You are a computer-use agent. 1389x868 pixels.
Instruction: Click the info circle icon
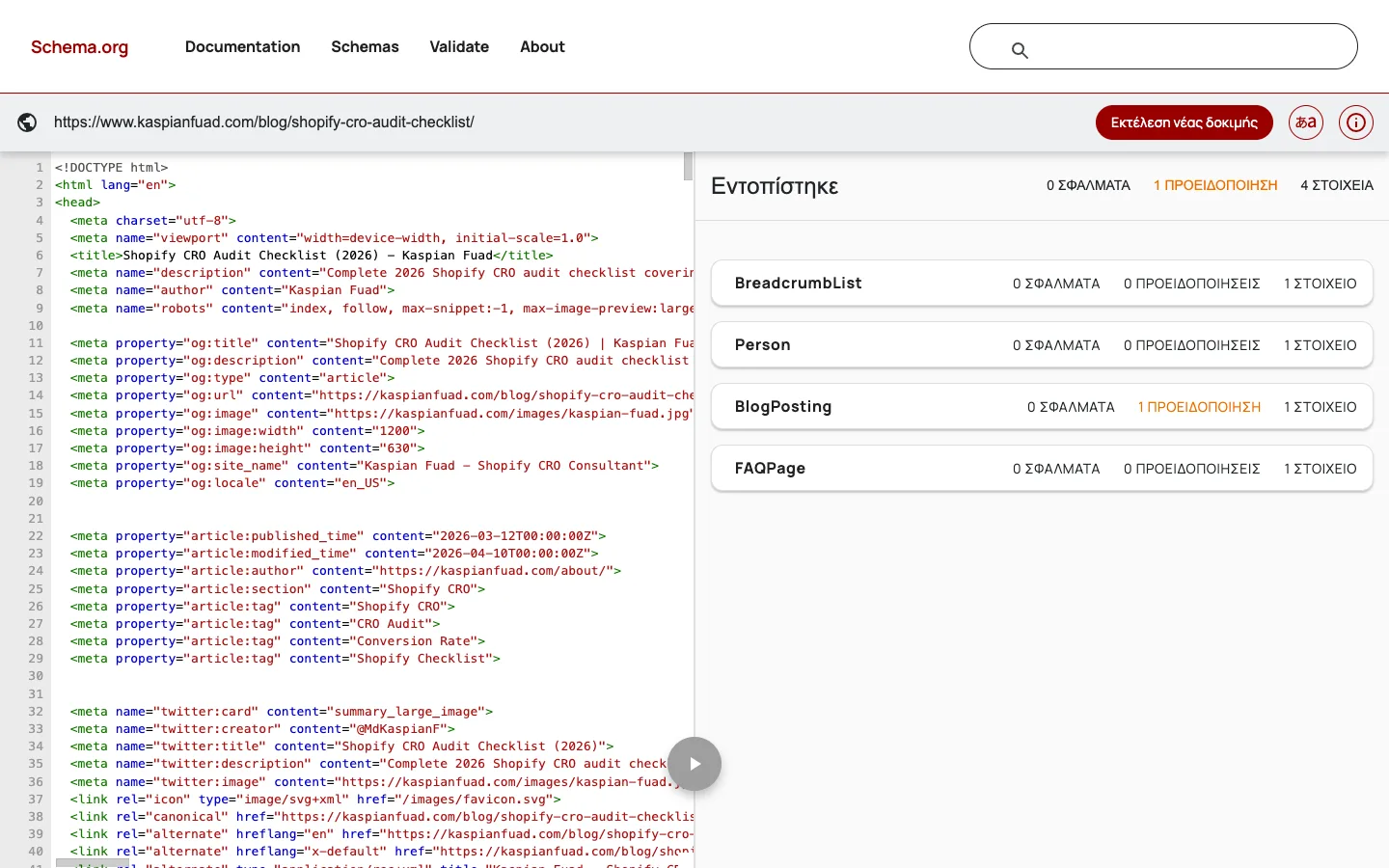point(1356,122)
